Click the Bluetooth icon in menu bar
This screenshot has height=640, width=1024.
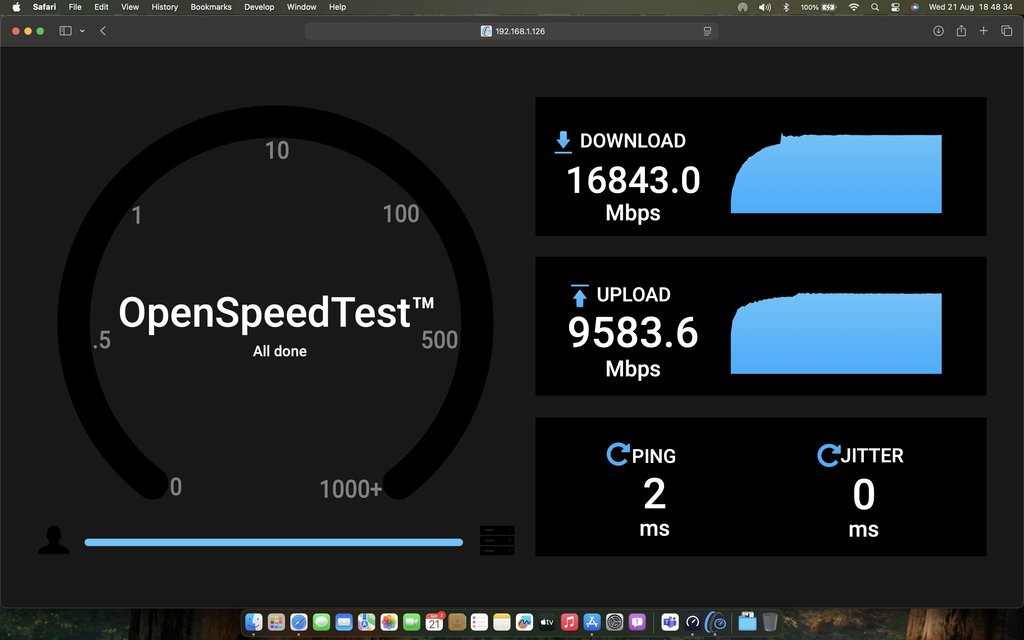click(x=786, y=7)
